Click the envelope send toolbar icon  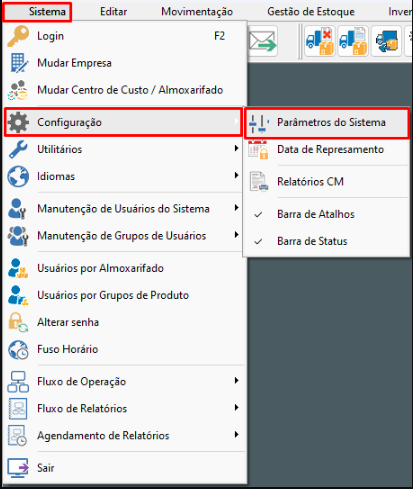263,42
